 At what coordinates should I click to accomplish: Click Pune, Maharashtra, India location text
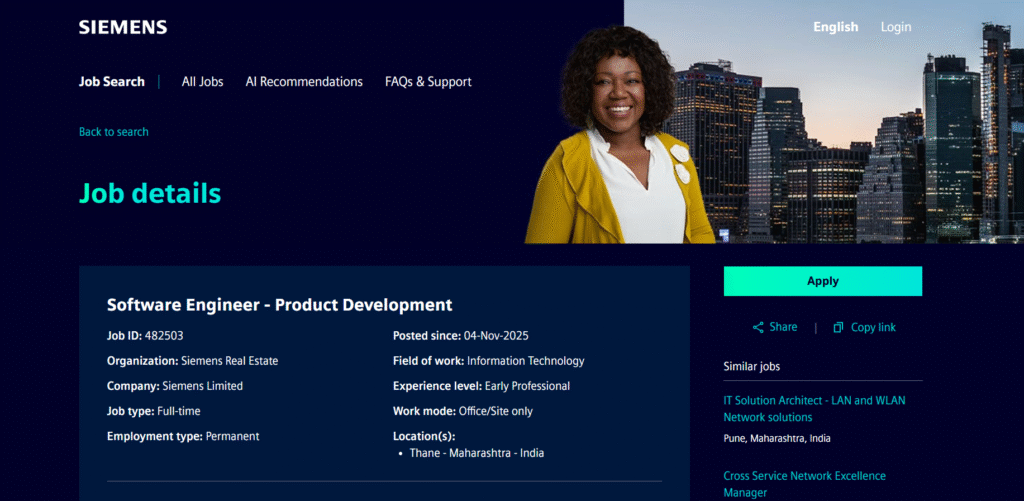777,438
